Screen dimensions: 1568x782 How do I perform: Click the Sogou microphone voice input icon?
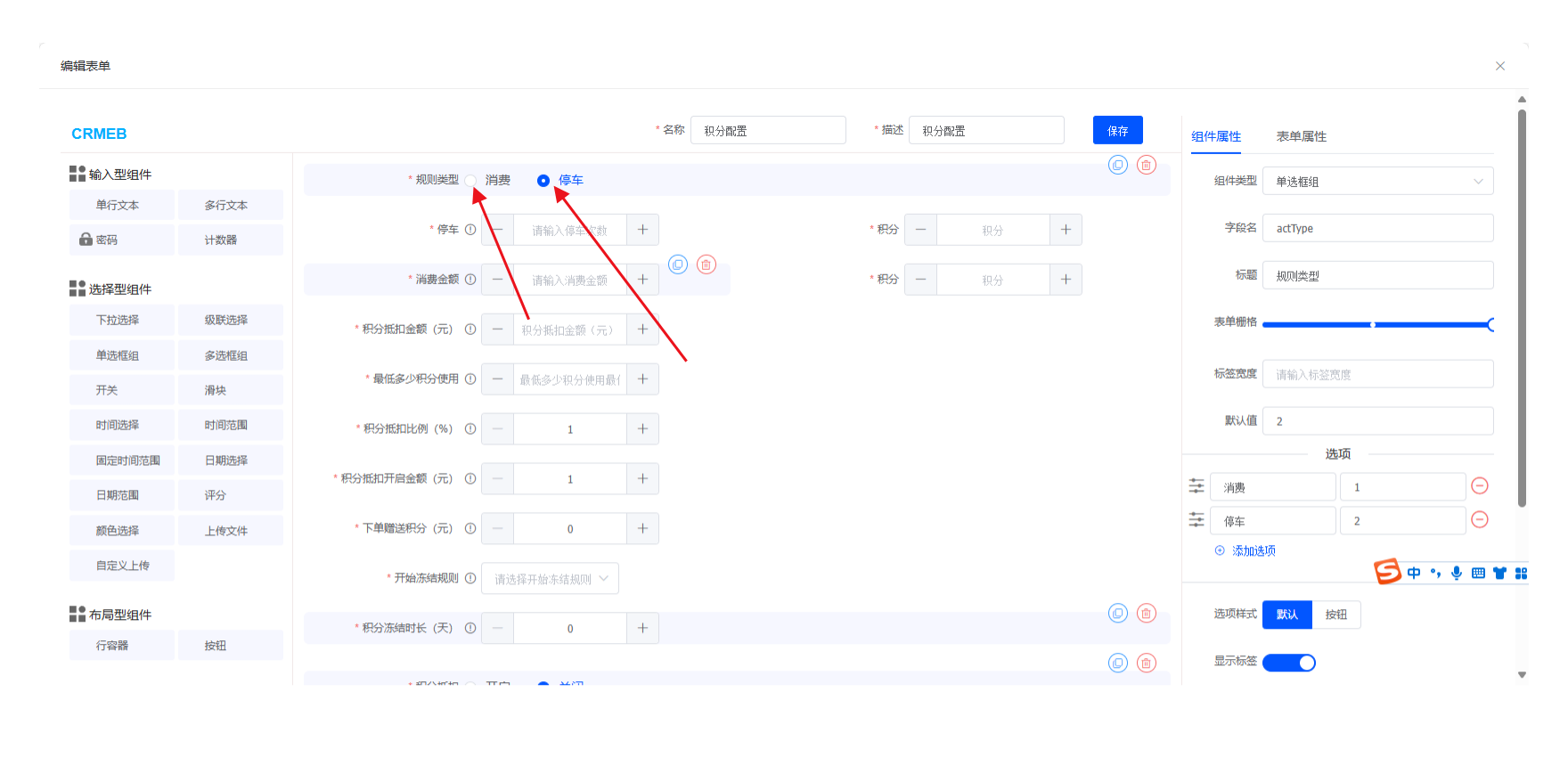pyautogui.click(x=1457, y=573)
